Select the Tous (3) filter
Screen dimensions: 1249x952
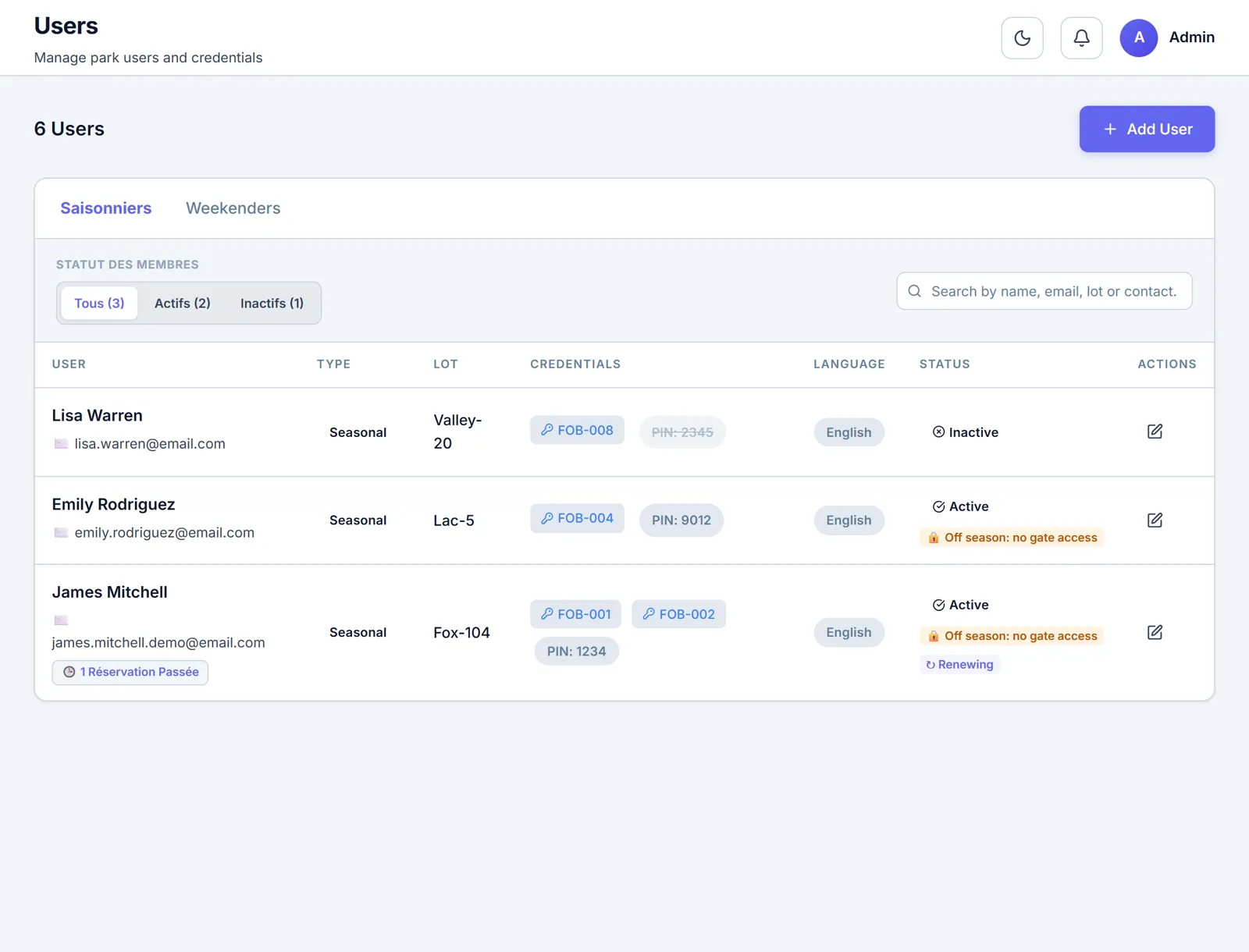[x=99, y=303]
